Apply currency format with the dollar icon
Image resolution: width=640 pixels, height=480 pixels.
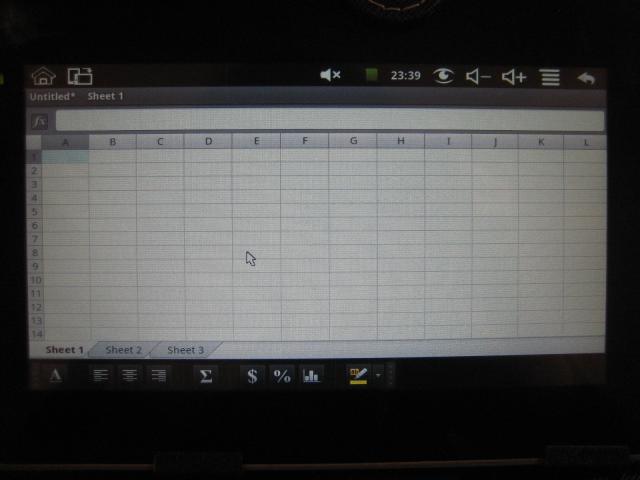[252, 376]
